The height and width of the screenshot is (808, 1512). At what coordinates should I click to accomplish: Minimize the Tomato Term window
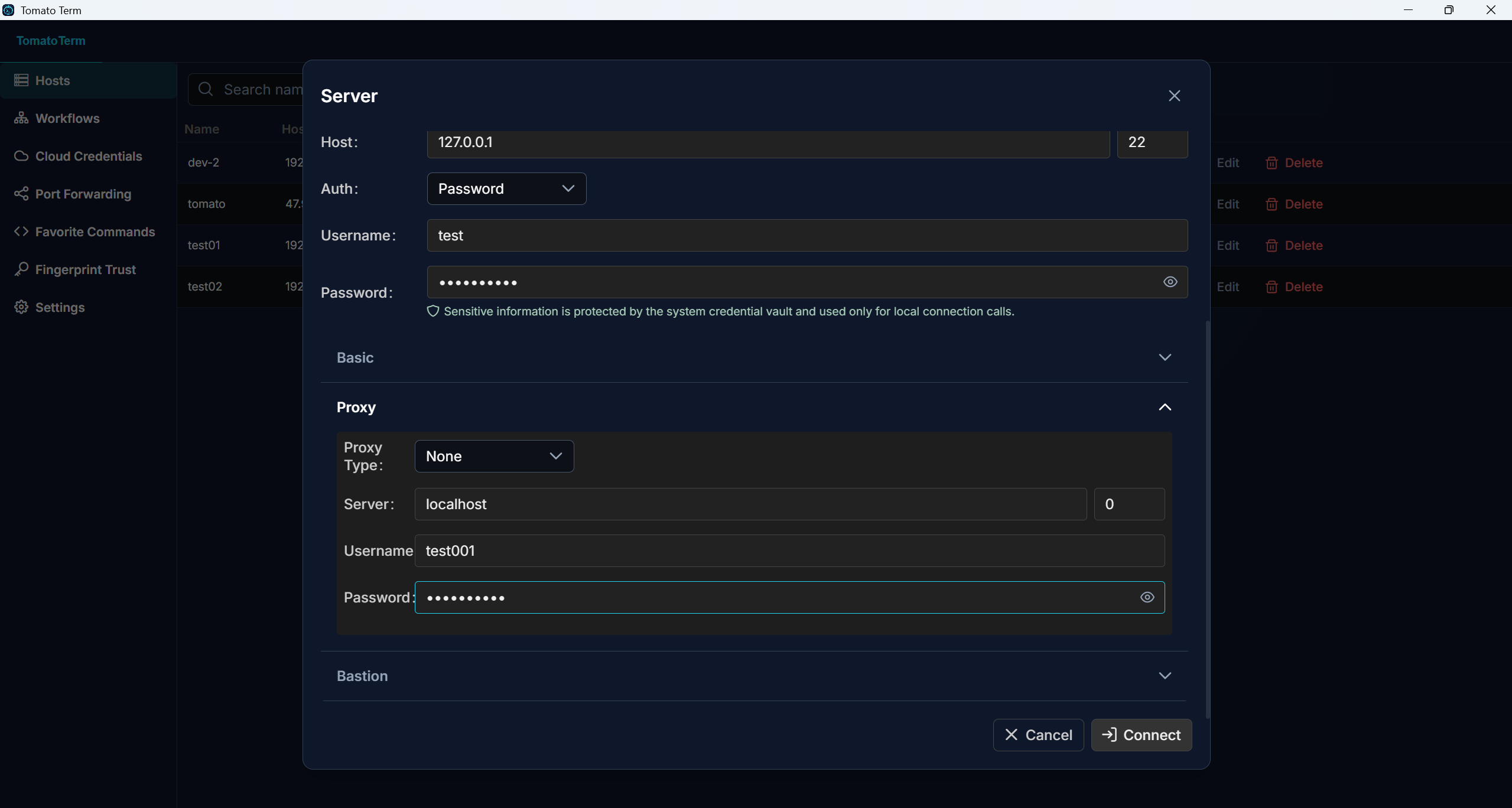pyautogui.click(x=1408, y=10)
